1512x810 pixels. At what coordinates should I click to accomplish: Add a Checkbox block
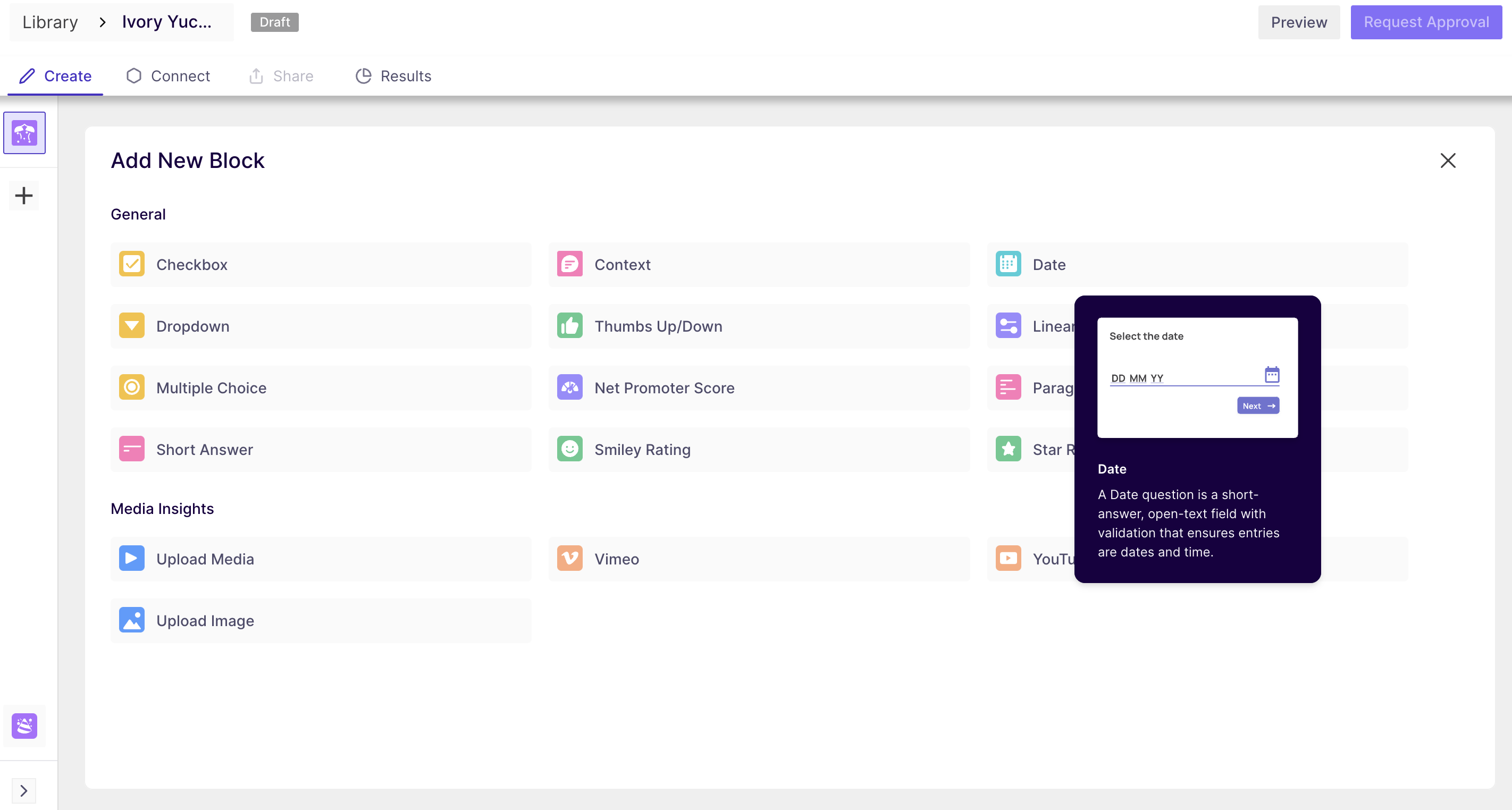[321, 265]
